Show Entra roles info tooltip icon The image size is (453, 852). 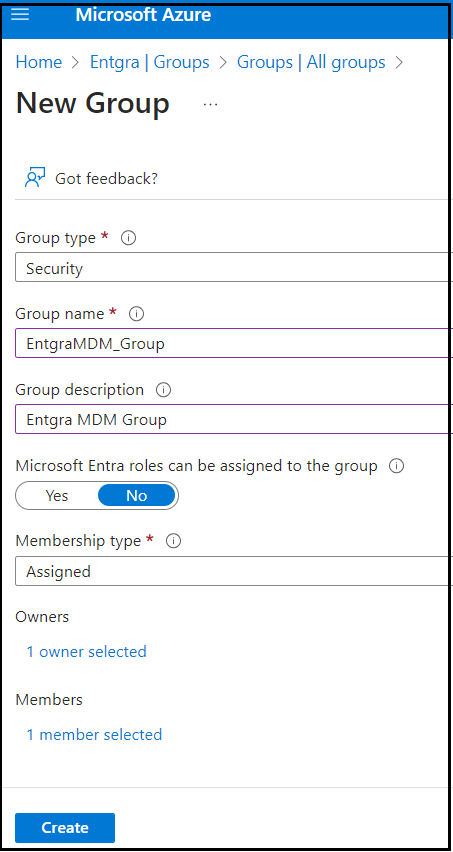[x=397, y=466]
